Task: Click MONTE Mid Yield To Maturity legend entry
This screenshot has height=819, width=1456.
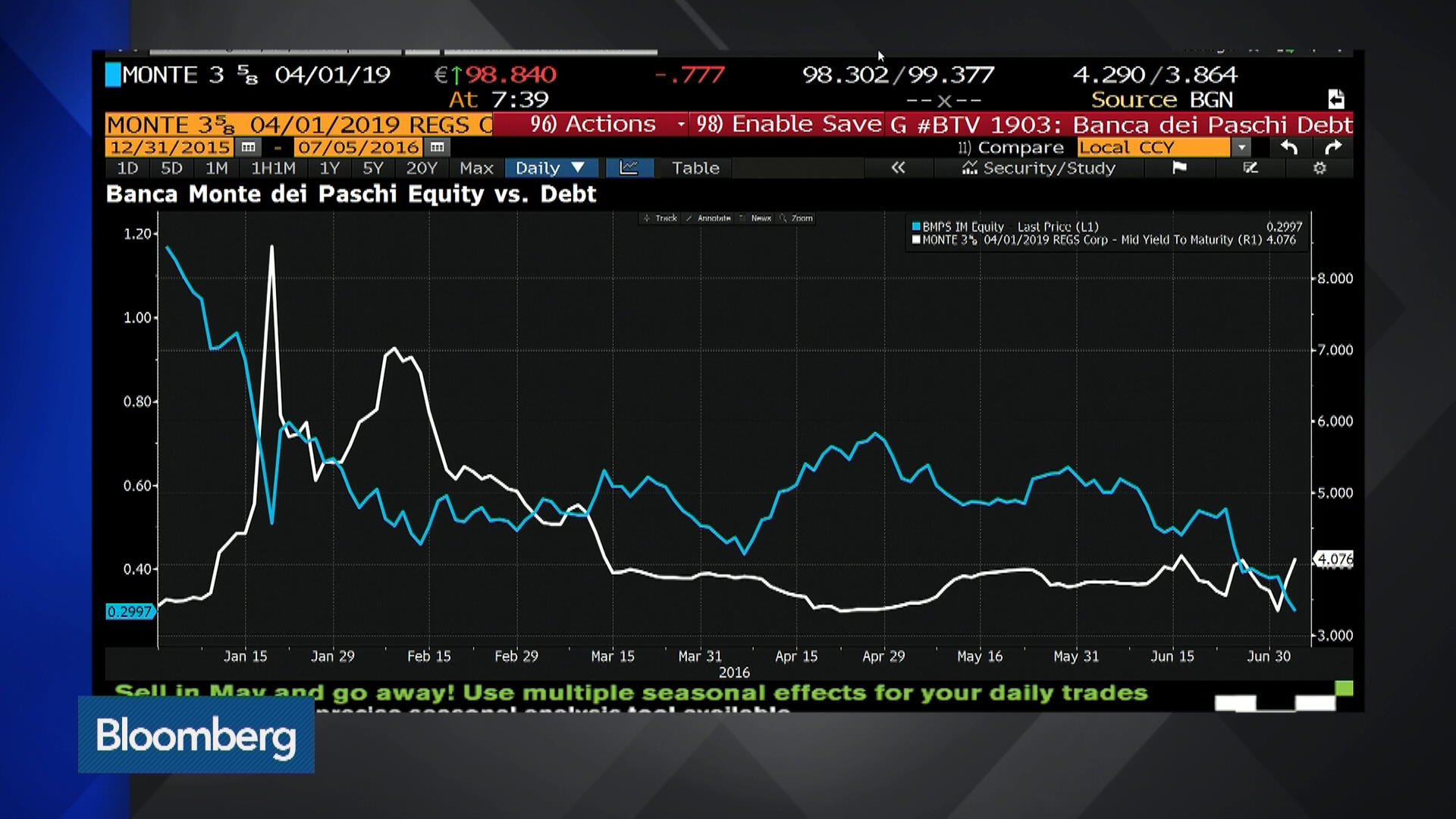Action: (1104, 240)
